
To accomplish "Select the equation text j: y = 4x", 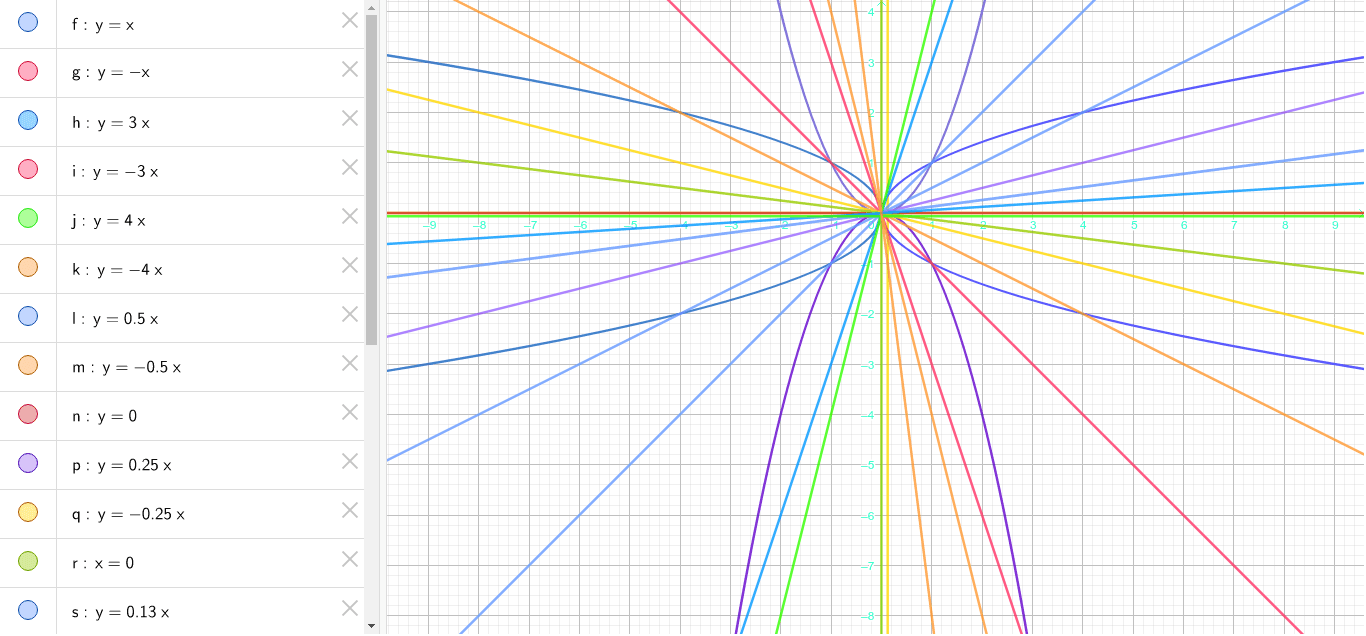I will [109, 220].
